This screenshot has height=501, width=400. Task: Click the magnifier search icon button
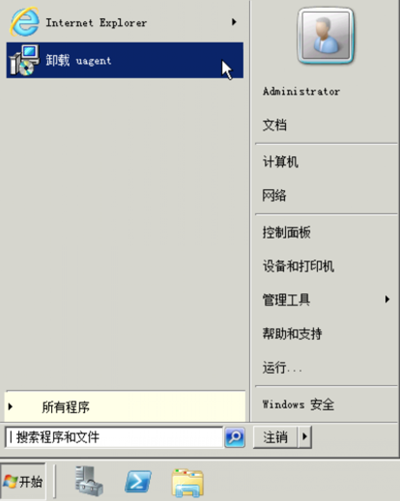tap(235, 437)
